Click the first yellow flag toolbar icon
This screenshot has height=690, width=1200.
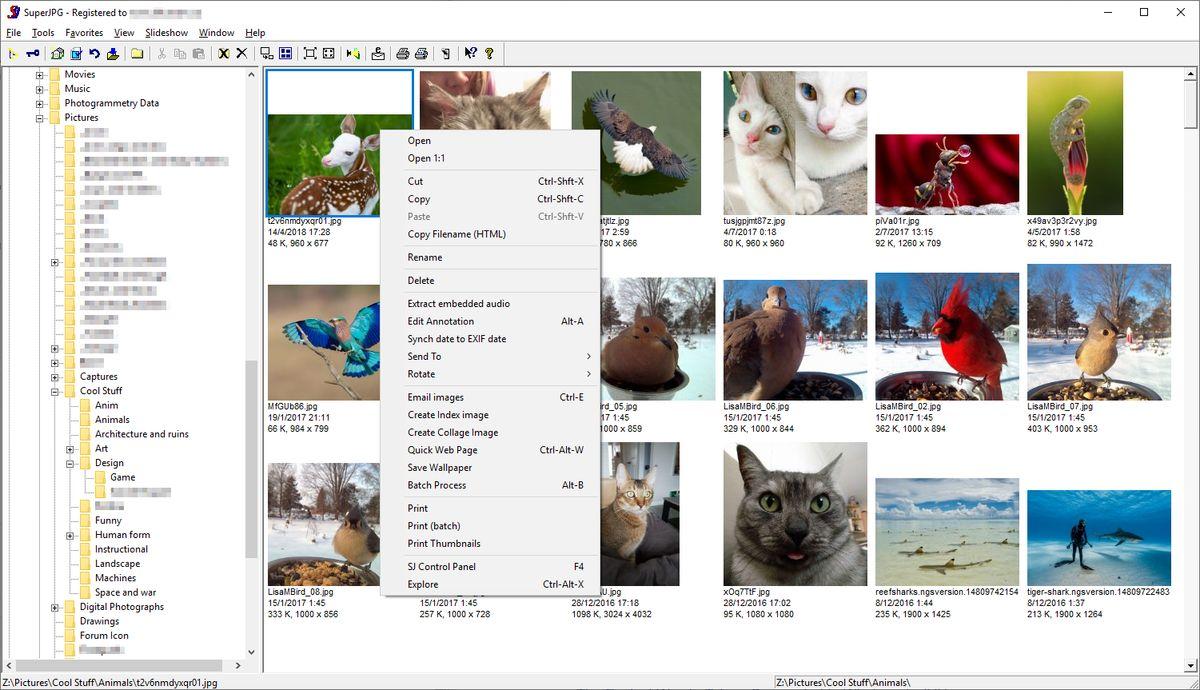pyautogui.click(x=13, y=53)
